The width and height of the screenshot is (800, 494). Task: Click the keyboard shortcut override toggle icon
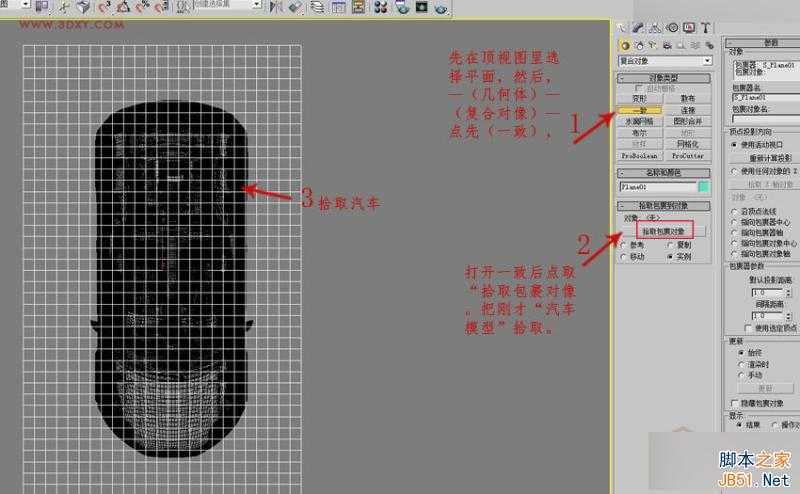pos(83,6)
